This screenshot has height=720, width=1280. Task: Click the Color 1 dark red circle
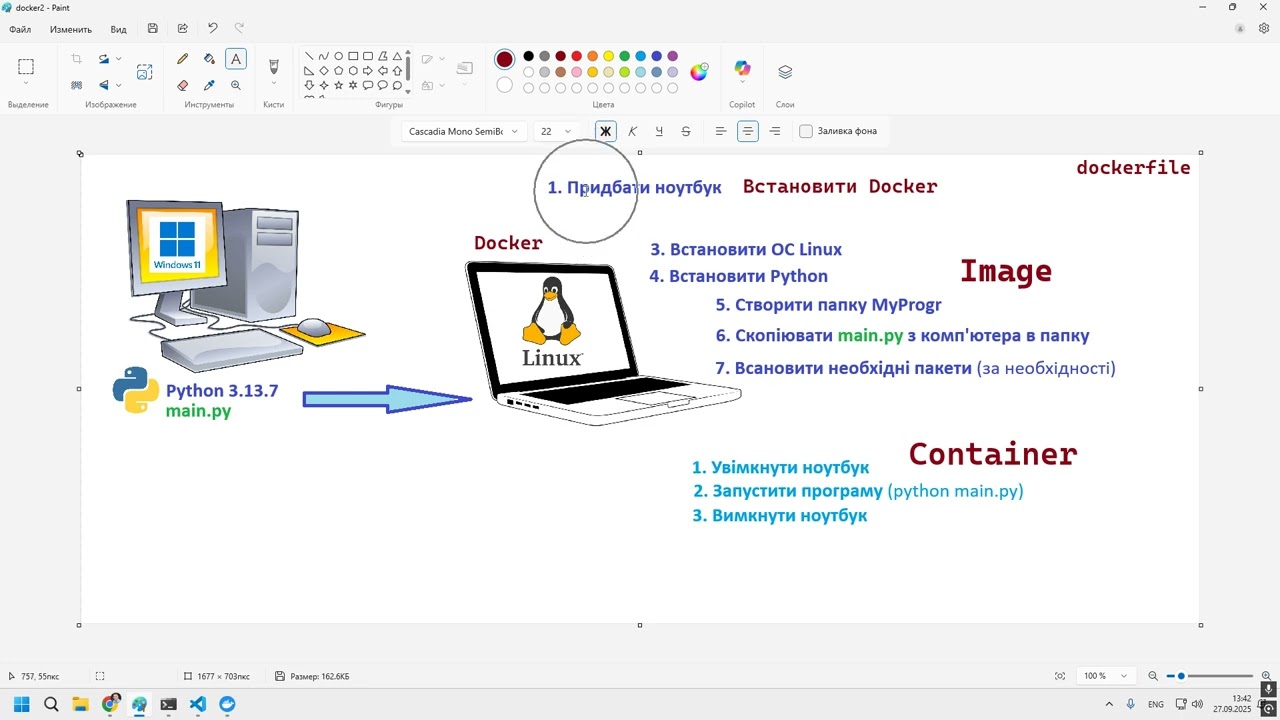(505, 60)
